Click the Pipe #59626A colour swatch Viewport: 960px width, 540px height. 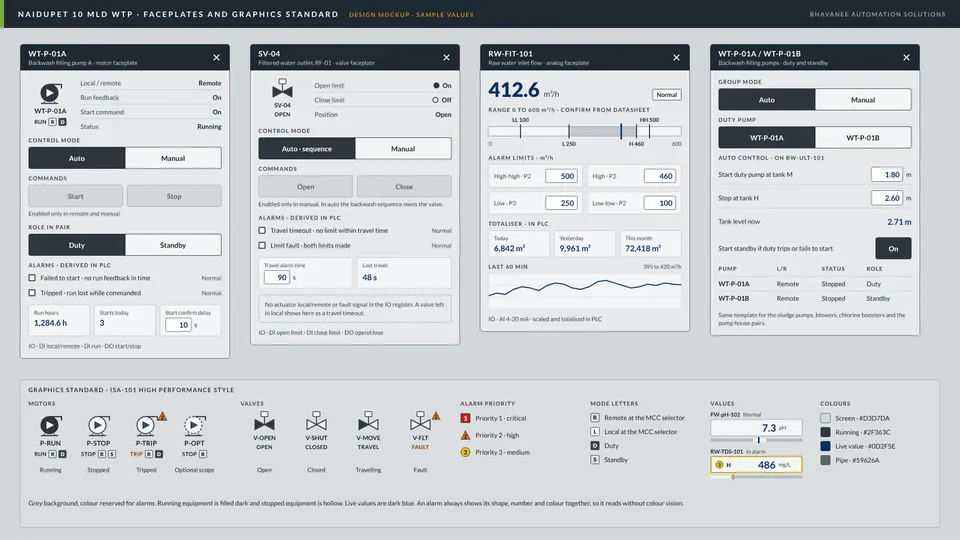[x=825, y=460]
